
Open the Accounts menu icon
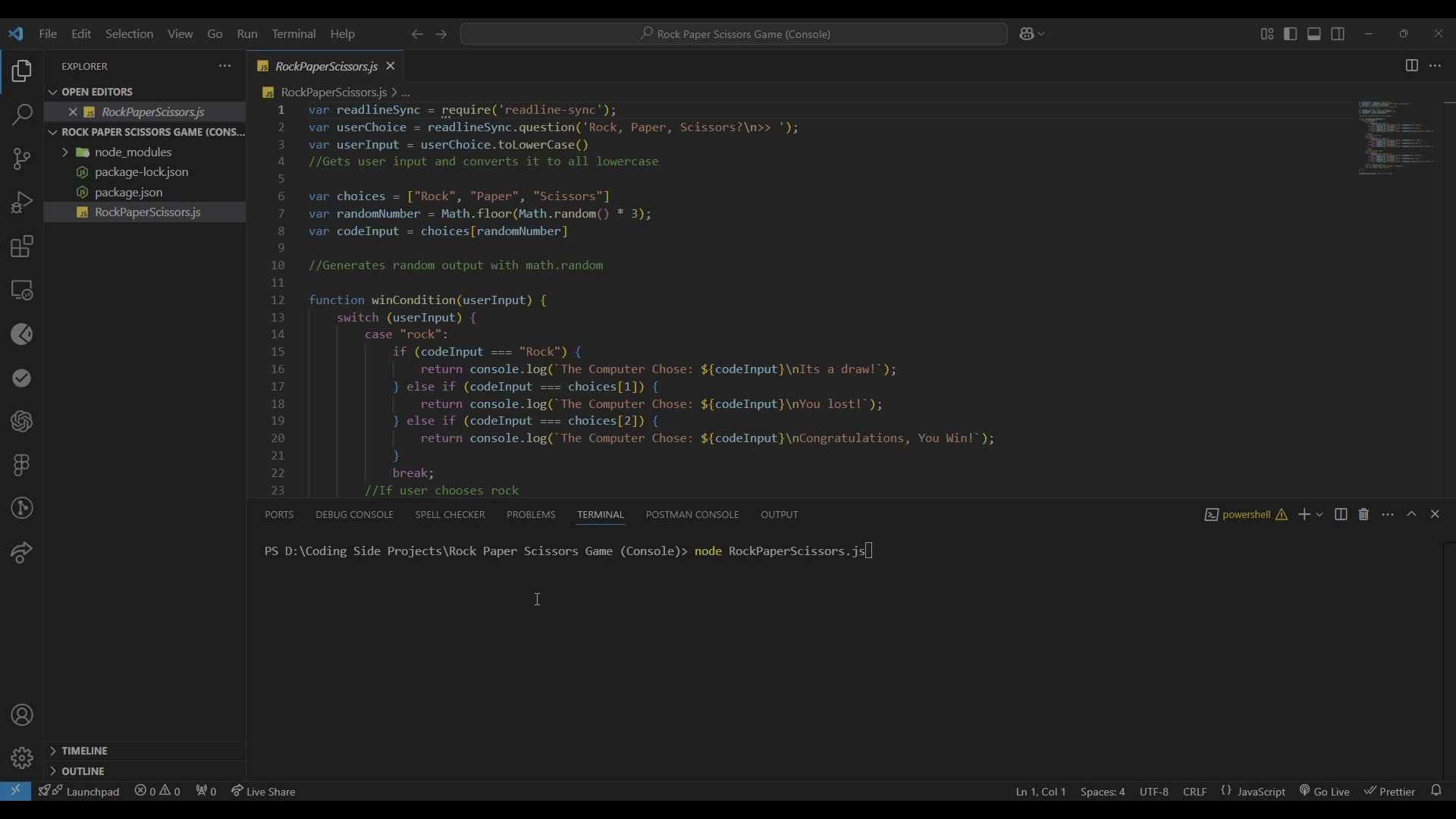pos(22,715)
